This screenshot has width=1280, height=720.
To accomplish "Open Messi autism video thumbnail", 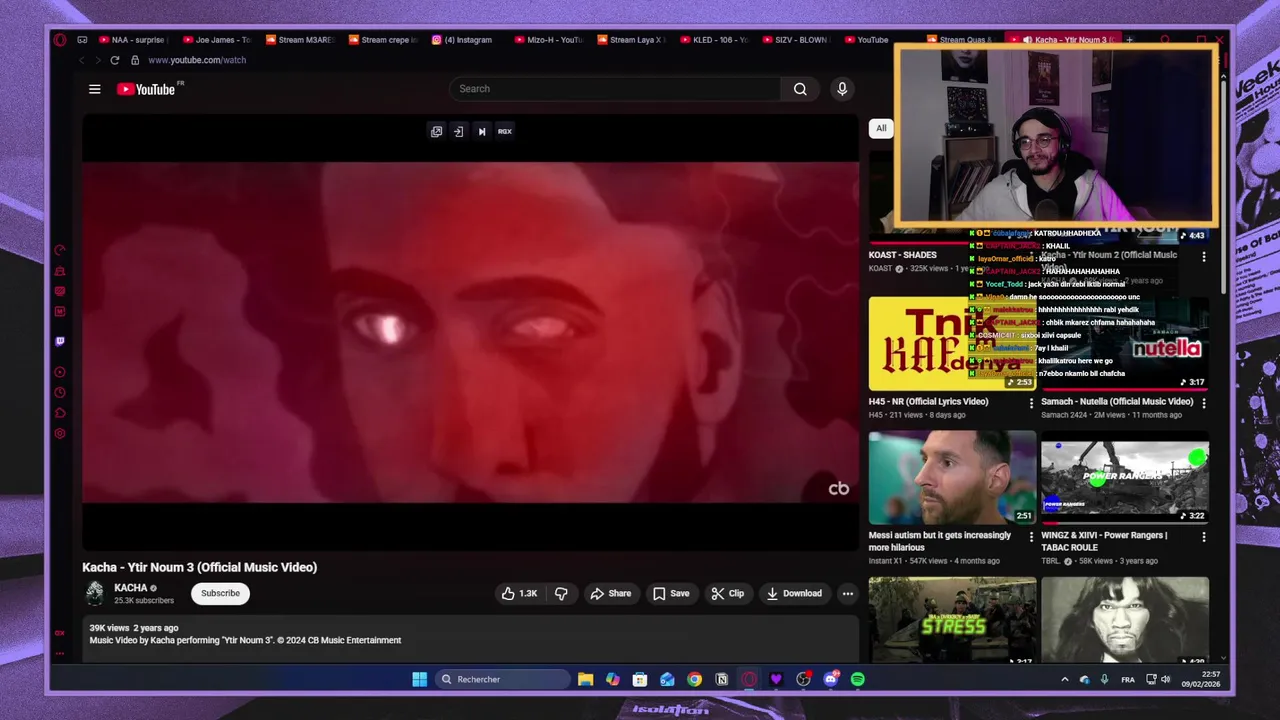I will (952, 478).
